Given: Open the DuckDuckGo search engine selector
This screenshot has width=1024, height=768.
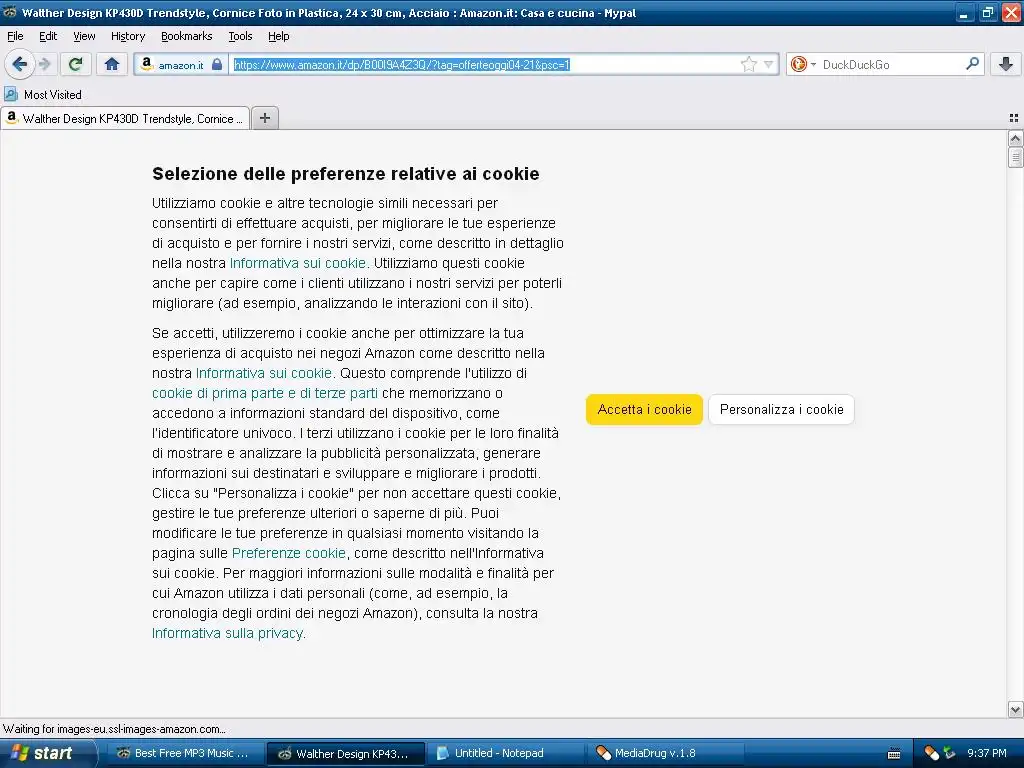Looking at the screenshot, I should click(x=803, y=64).
